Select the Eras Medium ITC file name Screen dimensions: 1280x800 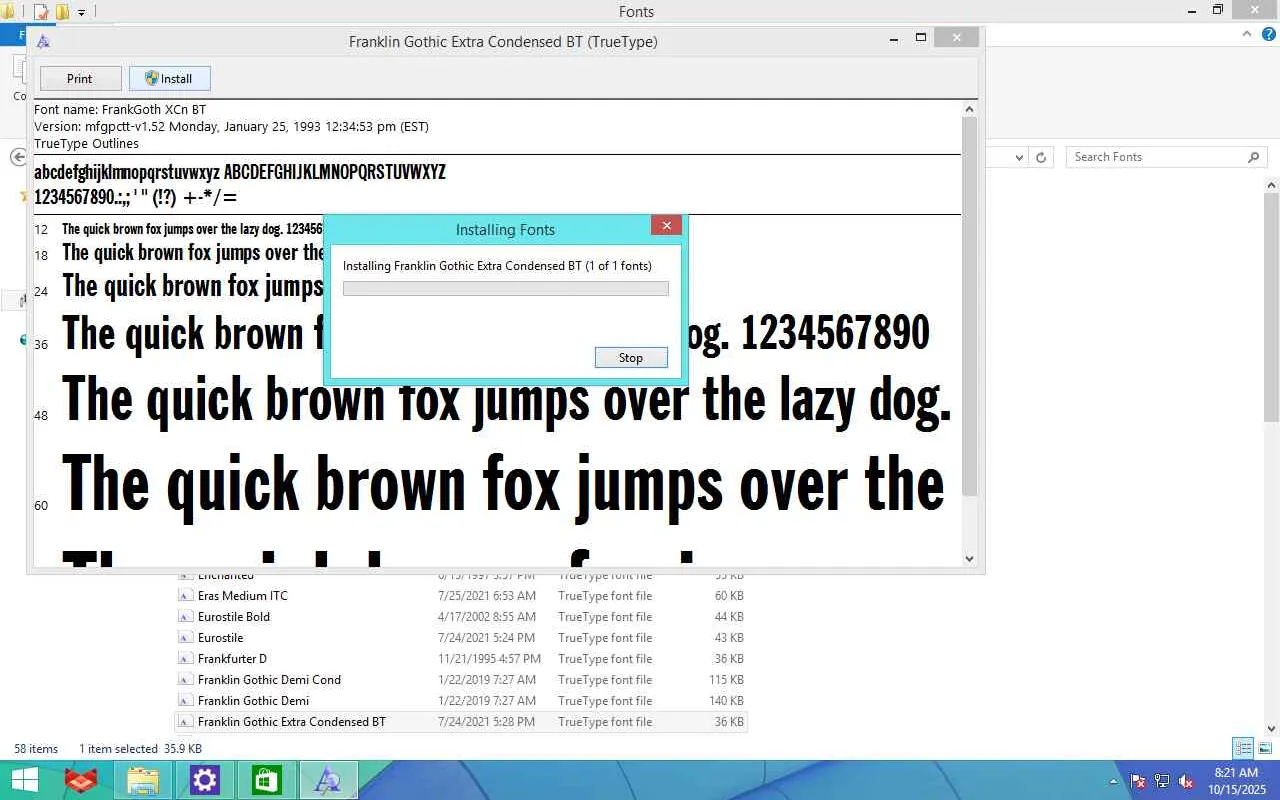[243, 596]
